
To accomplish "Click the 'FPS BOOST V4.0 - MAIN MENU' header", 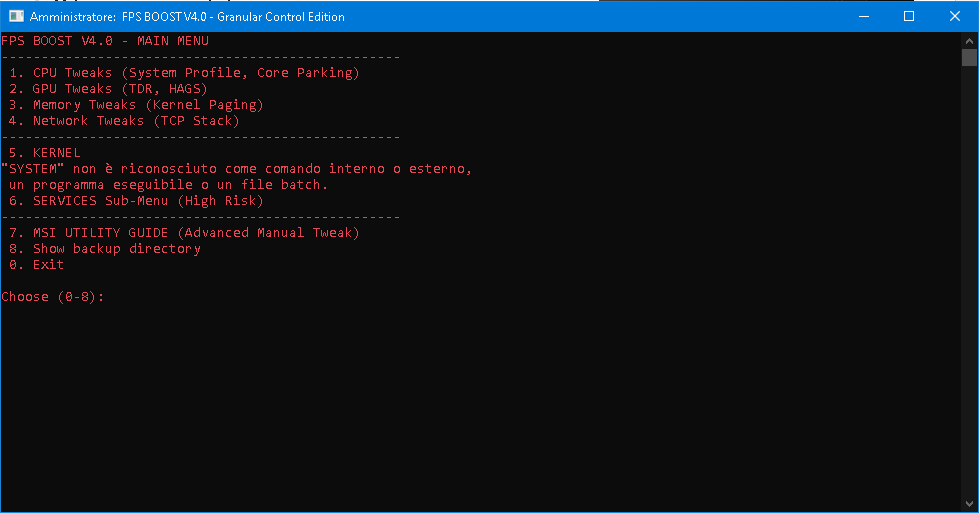I will 105,41.
